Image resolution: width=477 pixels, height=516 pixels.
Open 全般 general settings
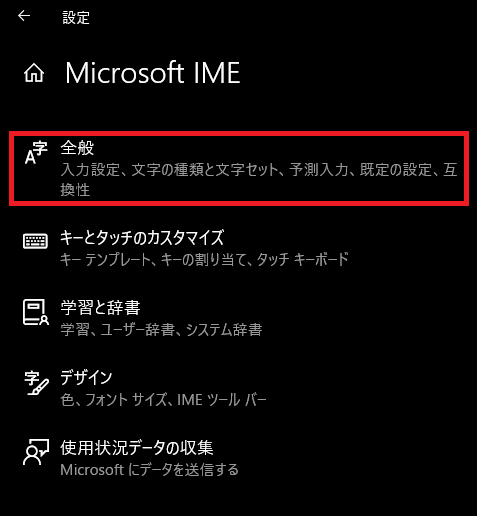239,169
